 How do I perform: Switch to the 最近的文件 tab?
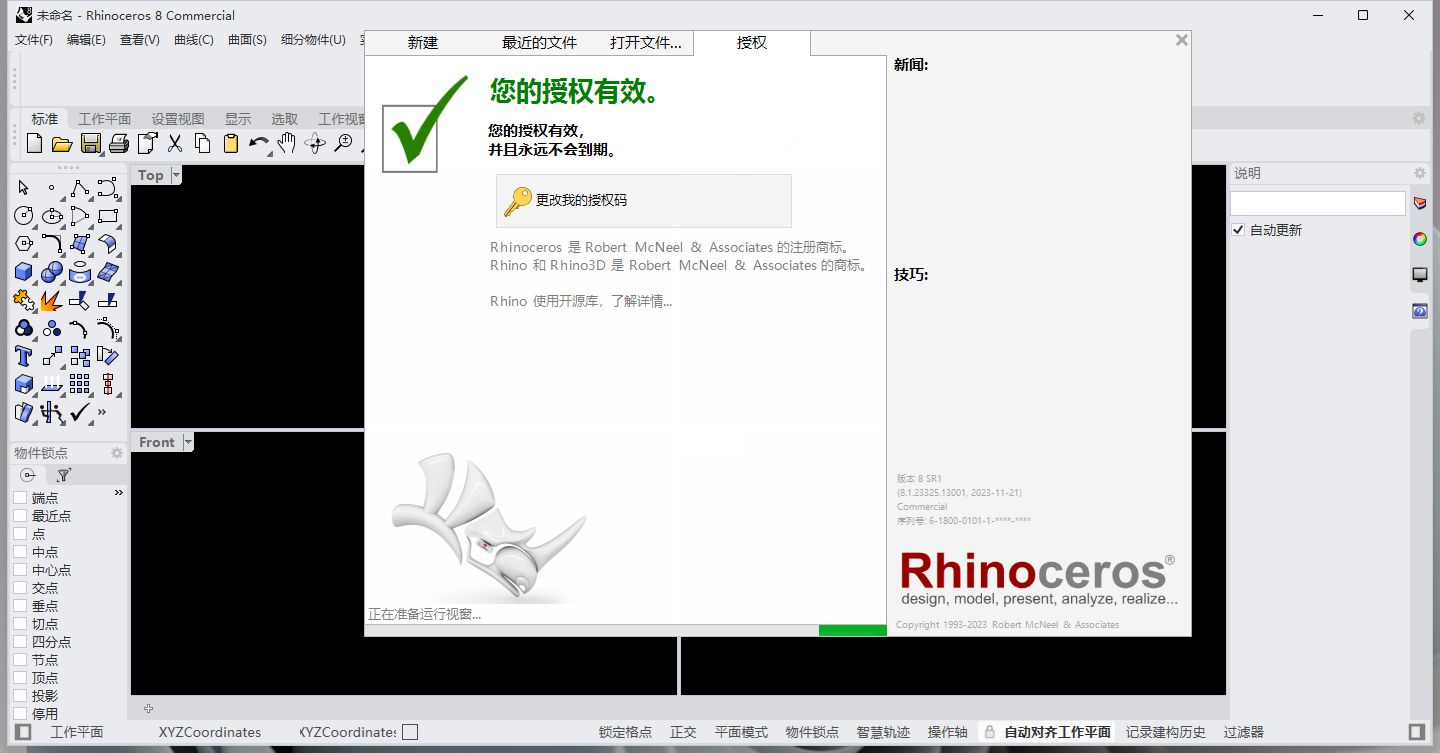coord(540,43)
